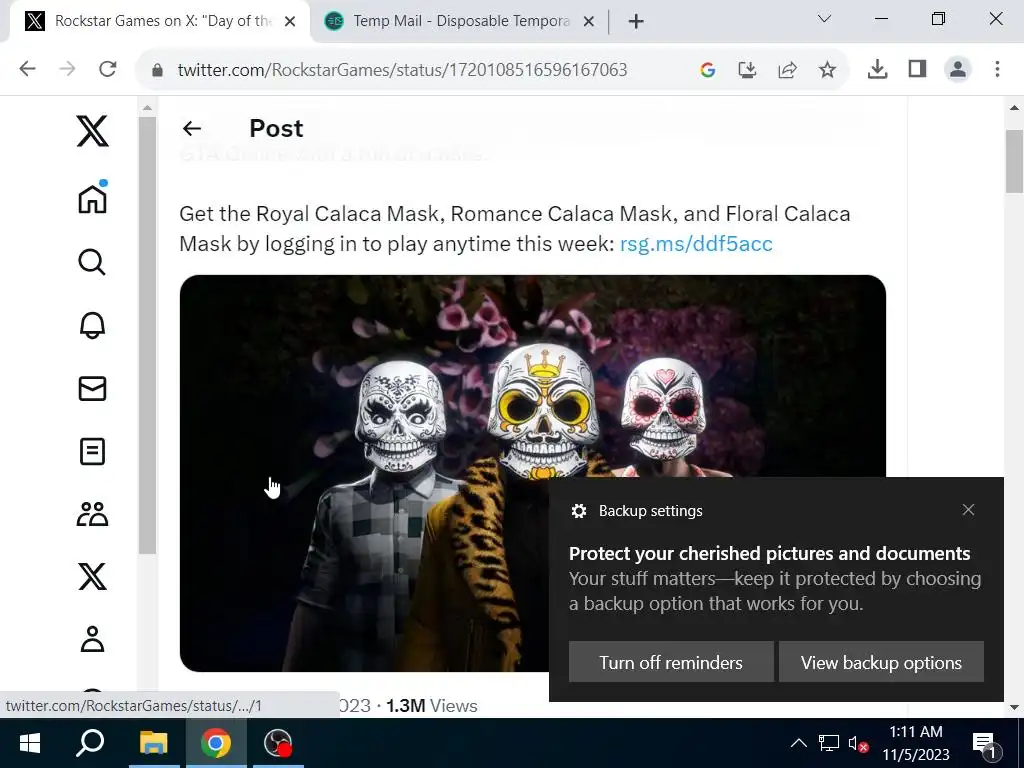Reload the current page
Viewport: 1024px width, 768px height.
[x=108, y=69]
